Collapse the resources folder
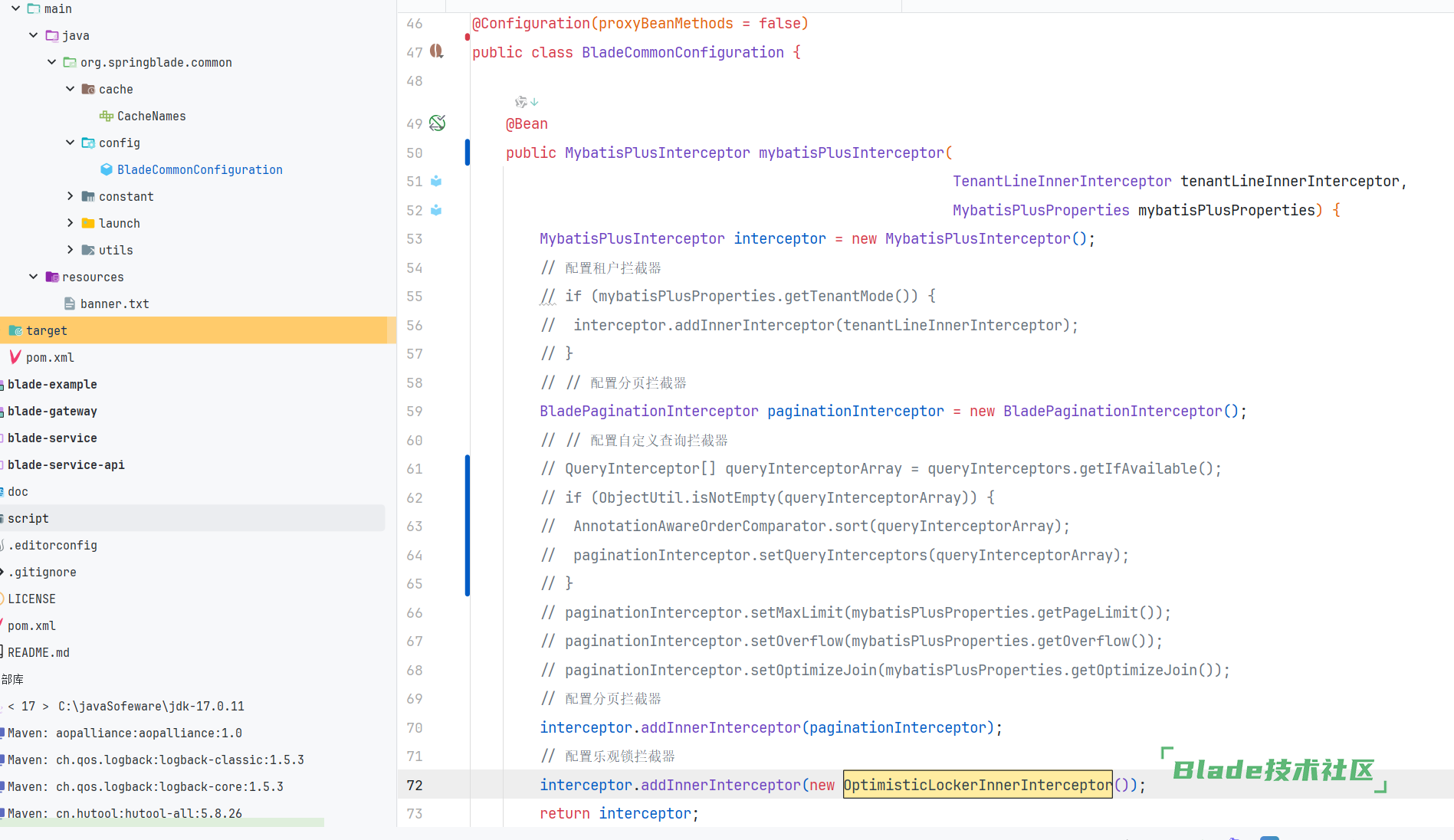Image resolution: width=1454 pixels, height=840 pixels. [34, 277]
